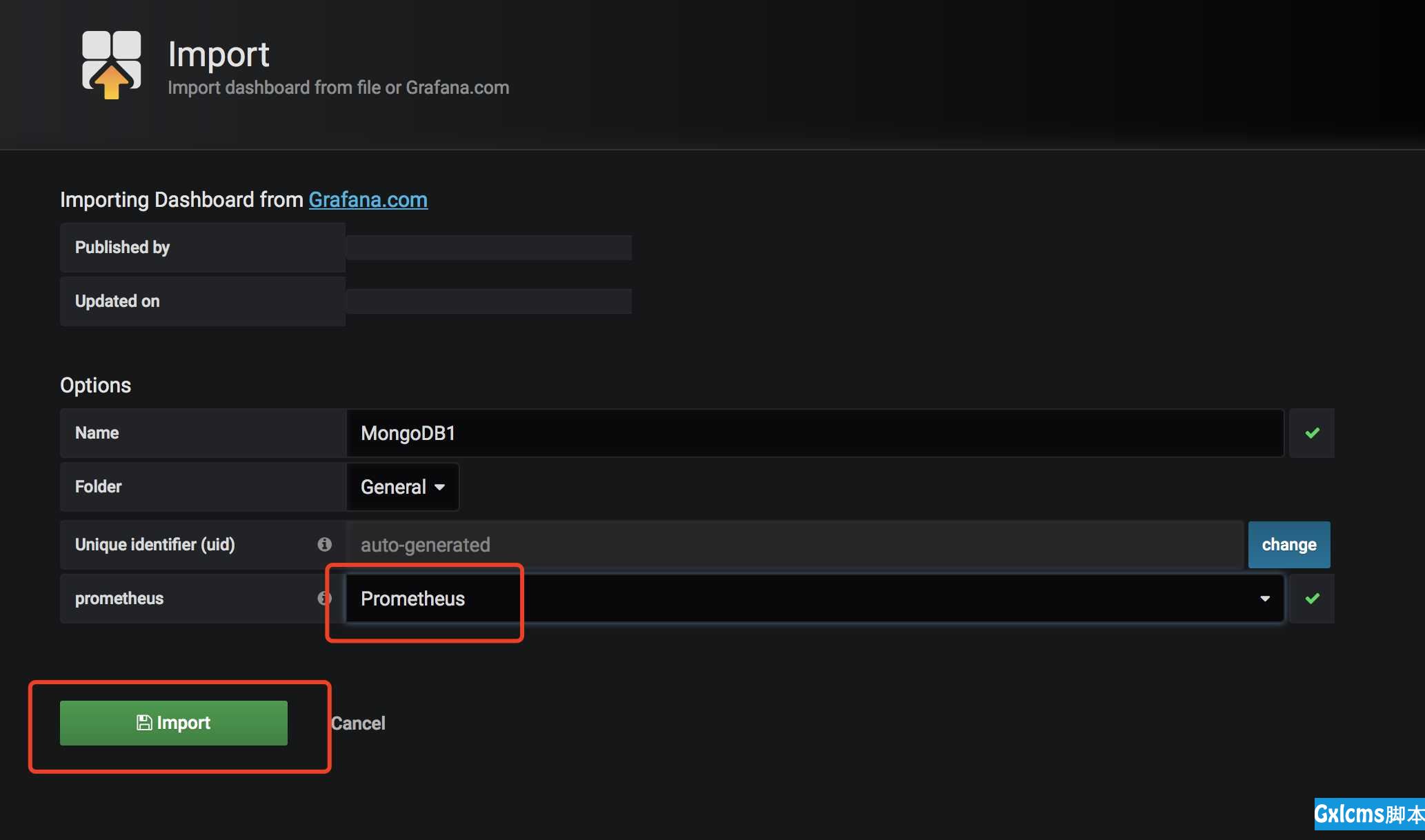Click the green checkmark beside Name
Screen dimensions: 1425x840
pos(1312,433)
